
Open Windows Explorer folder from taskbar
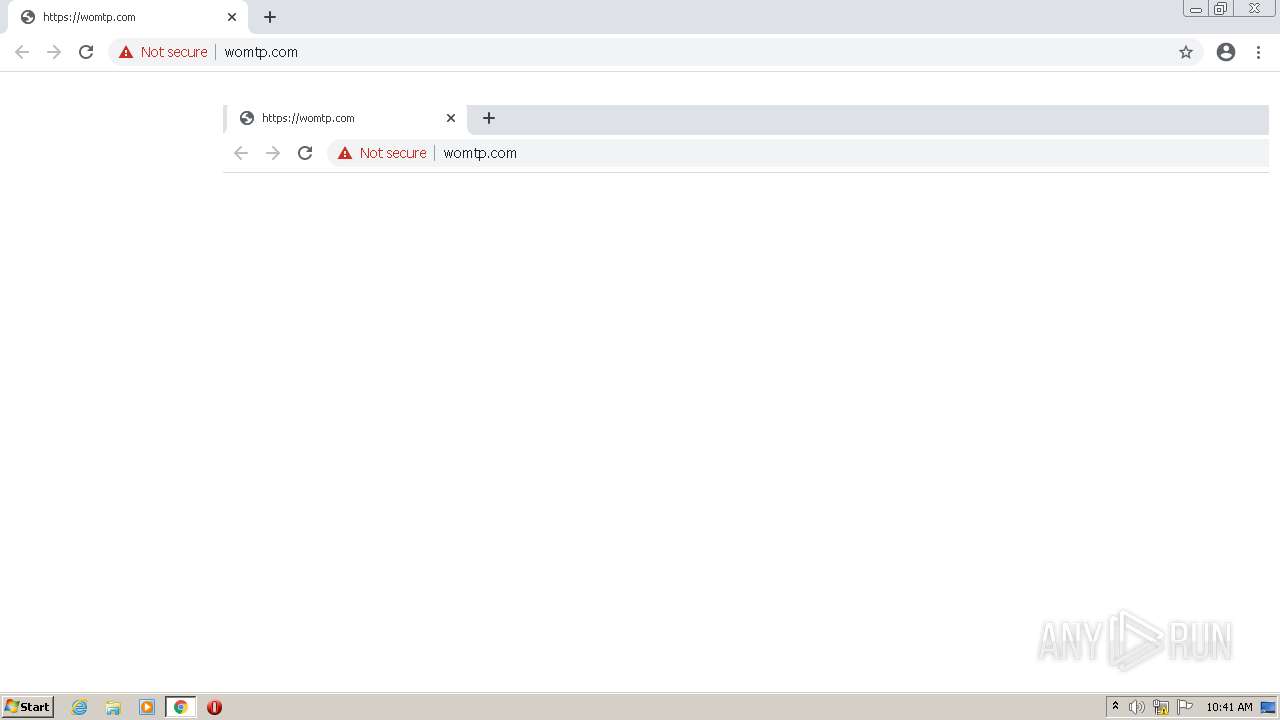pyautogui.click(x=113, y=707)
